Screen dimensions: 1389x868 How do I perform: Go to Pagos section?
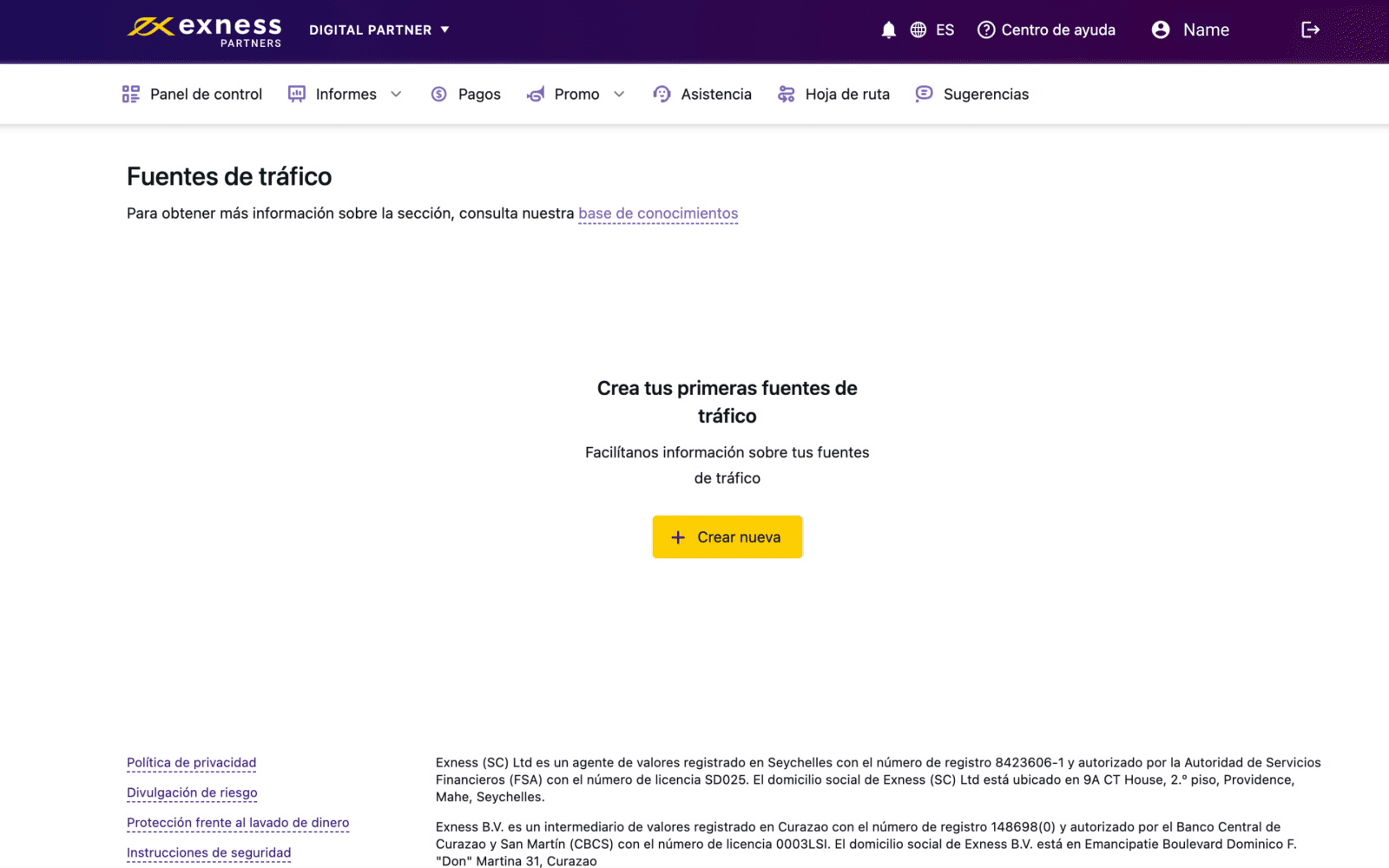(465, 94)
